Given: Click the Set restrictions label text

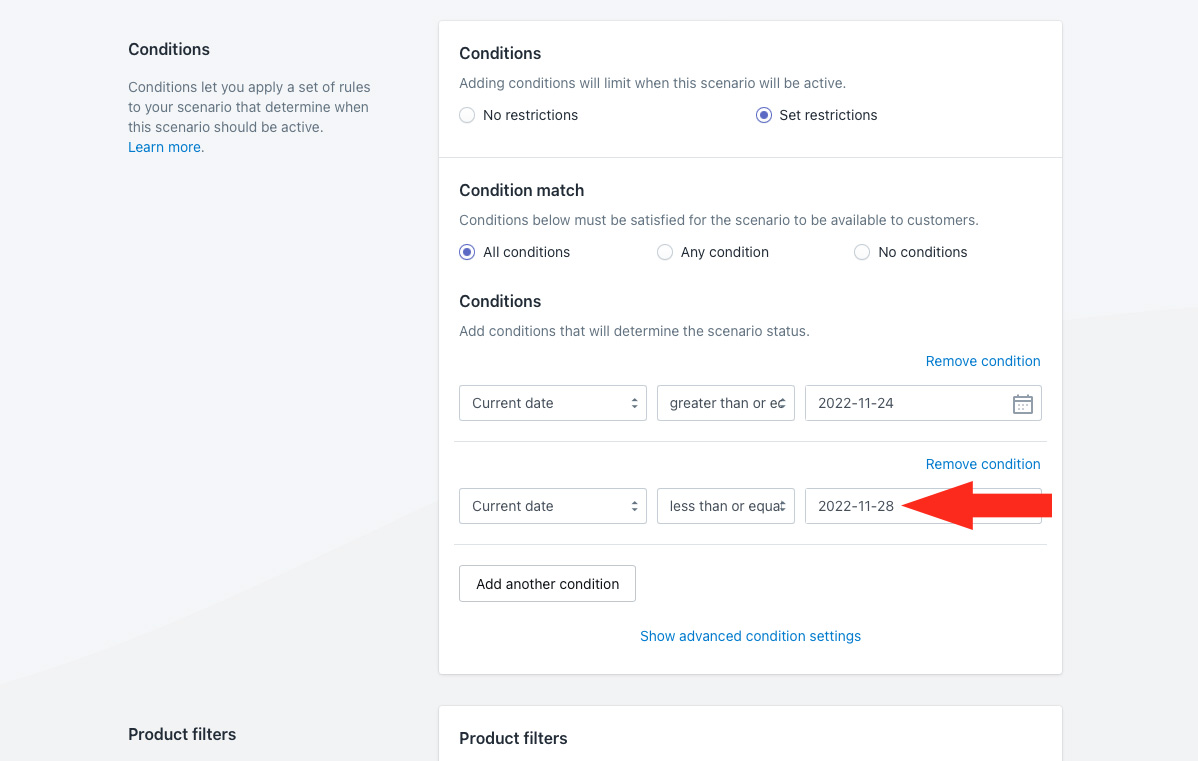Looking at the screenshot, I should point(828,115).
